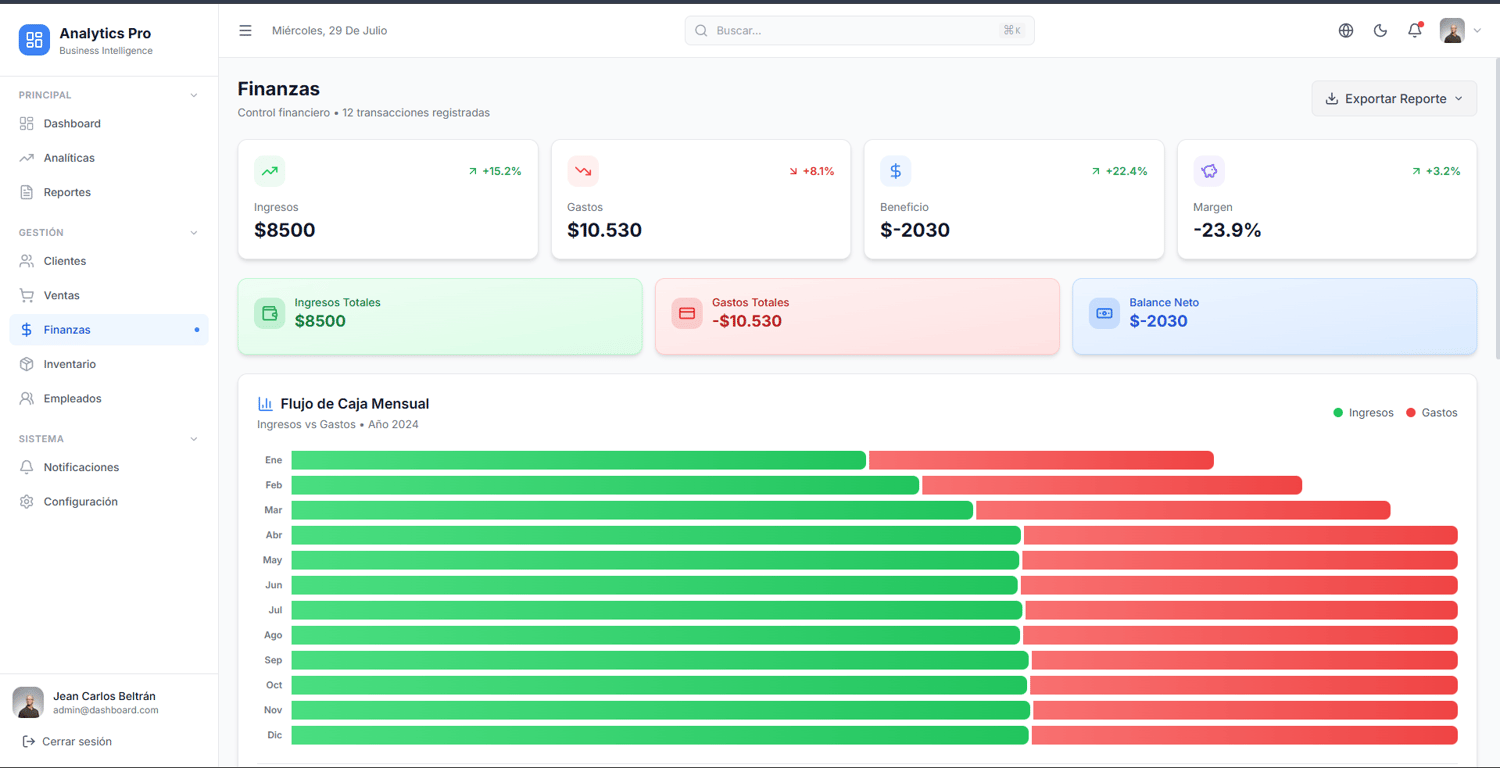Open the notifications bell in header

pyautogui.click(x=1414, y=31)
